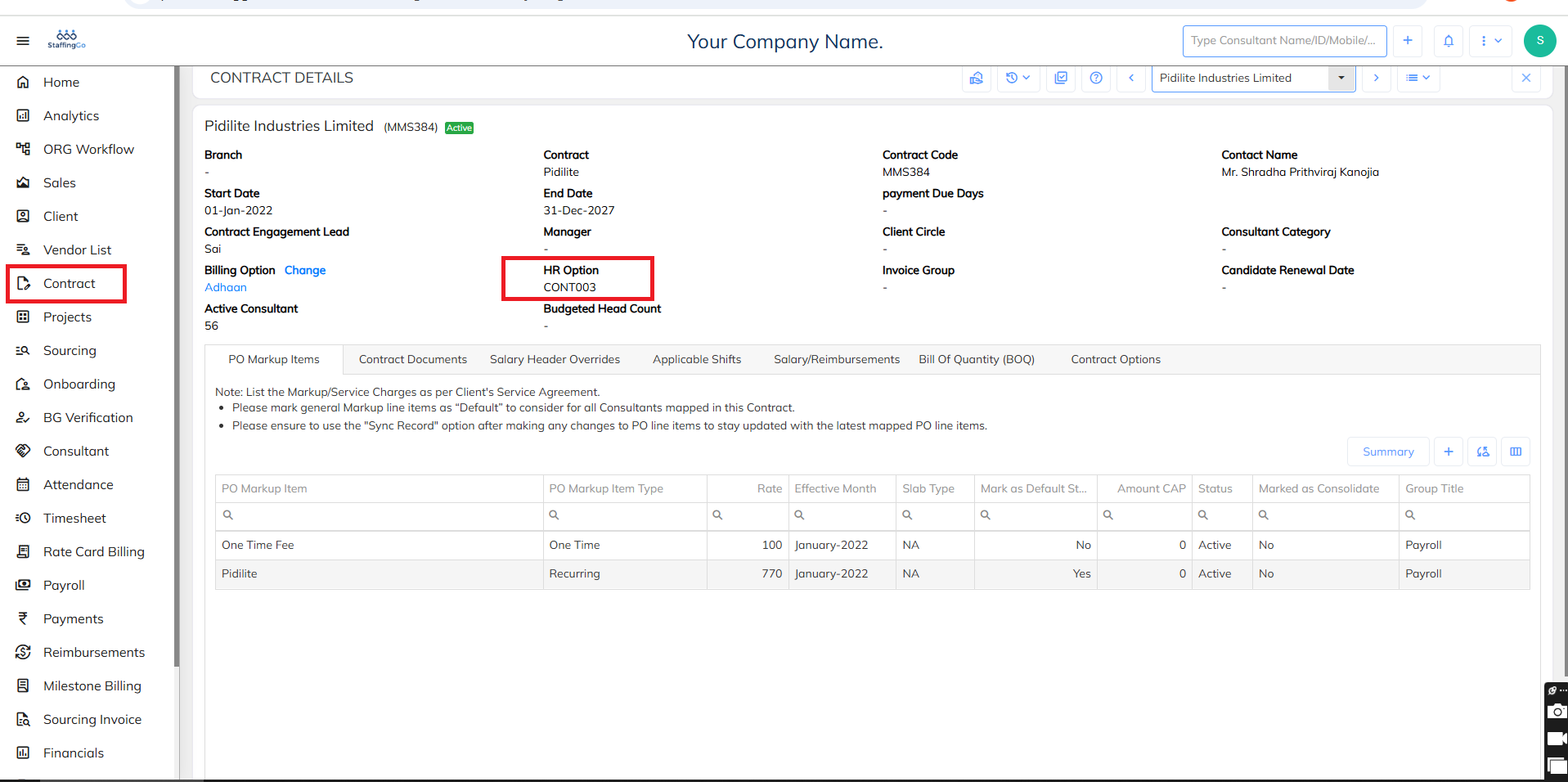Add a new PO markup item
This screenshot has width=1568, height=782.
tap(1449, 452)
